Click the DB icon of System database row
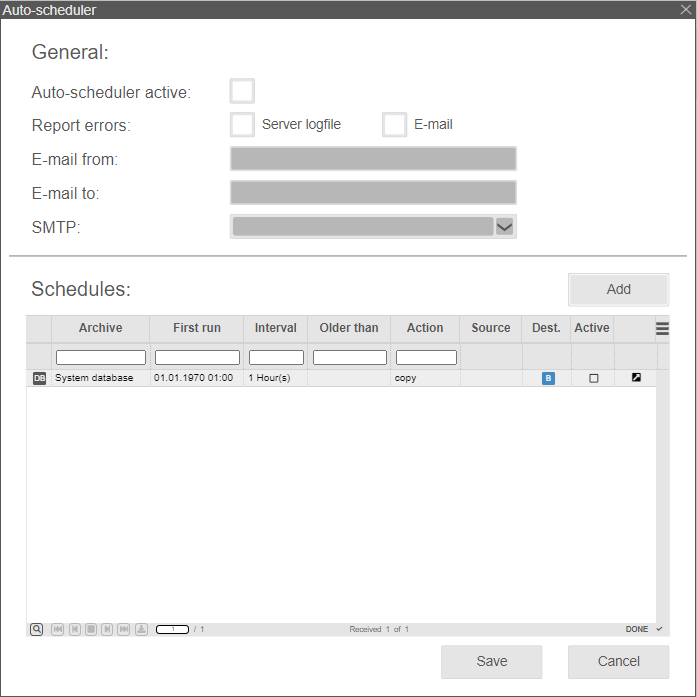 [x=39, y=378]
